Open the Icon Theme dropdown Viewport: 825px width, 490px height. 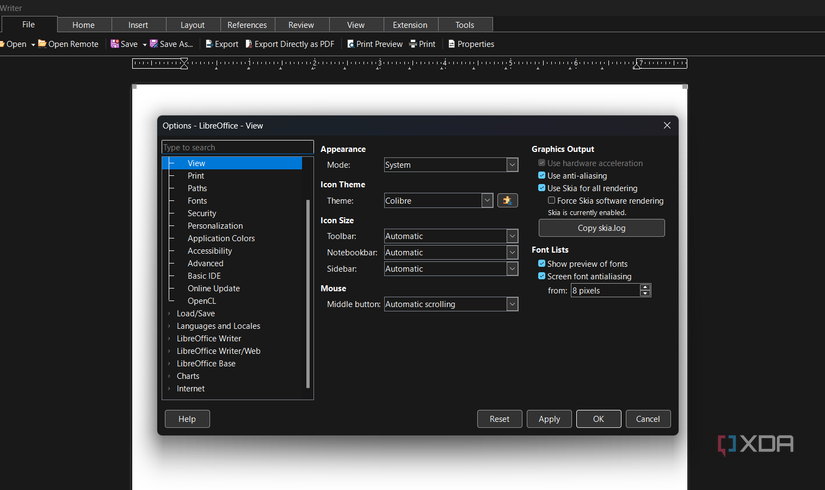click(x=438, y=201)
